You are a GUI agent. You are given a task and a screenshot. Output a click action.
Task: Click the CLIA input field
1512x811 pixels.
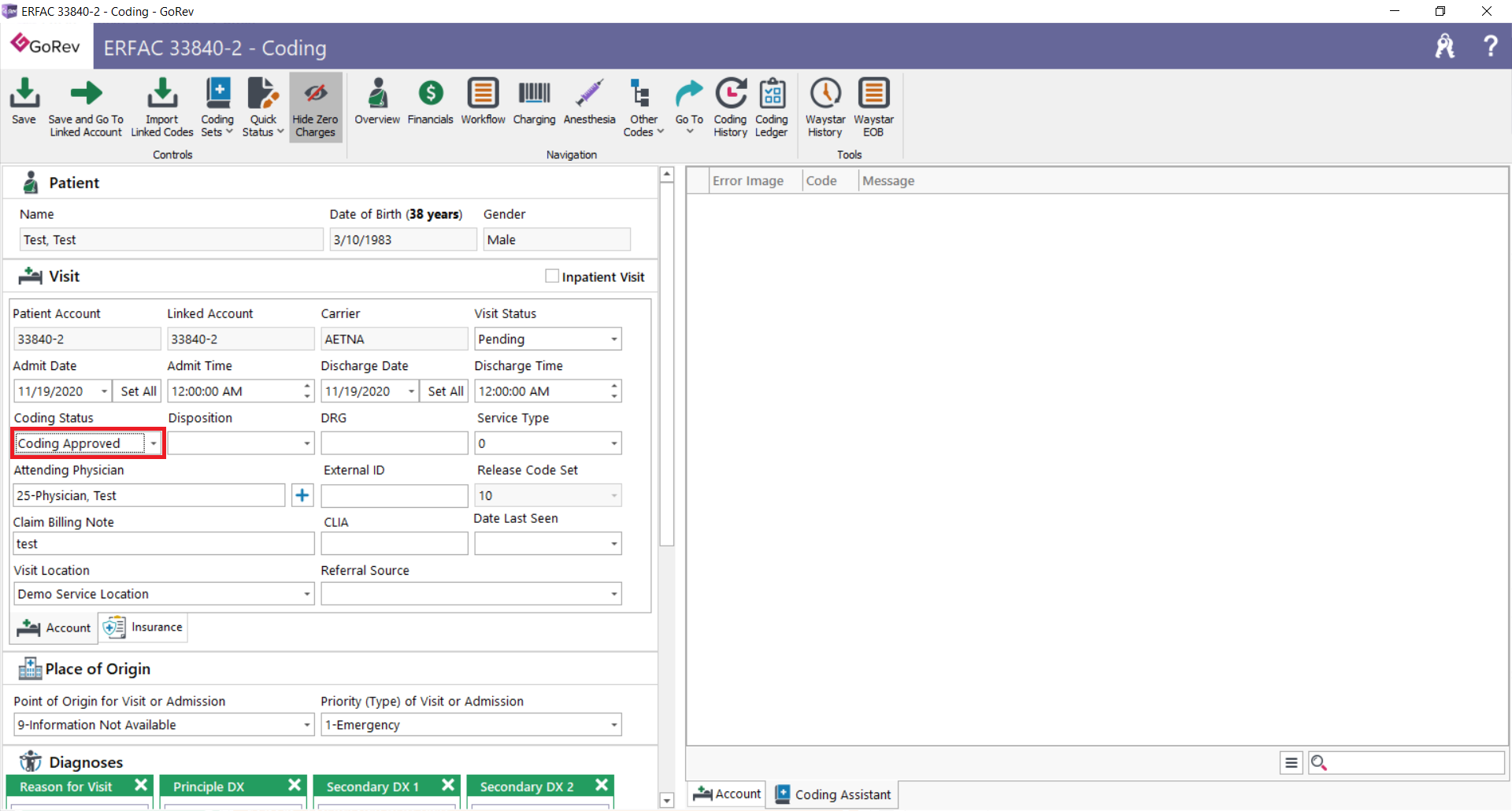pos(395,544)
